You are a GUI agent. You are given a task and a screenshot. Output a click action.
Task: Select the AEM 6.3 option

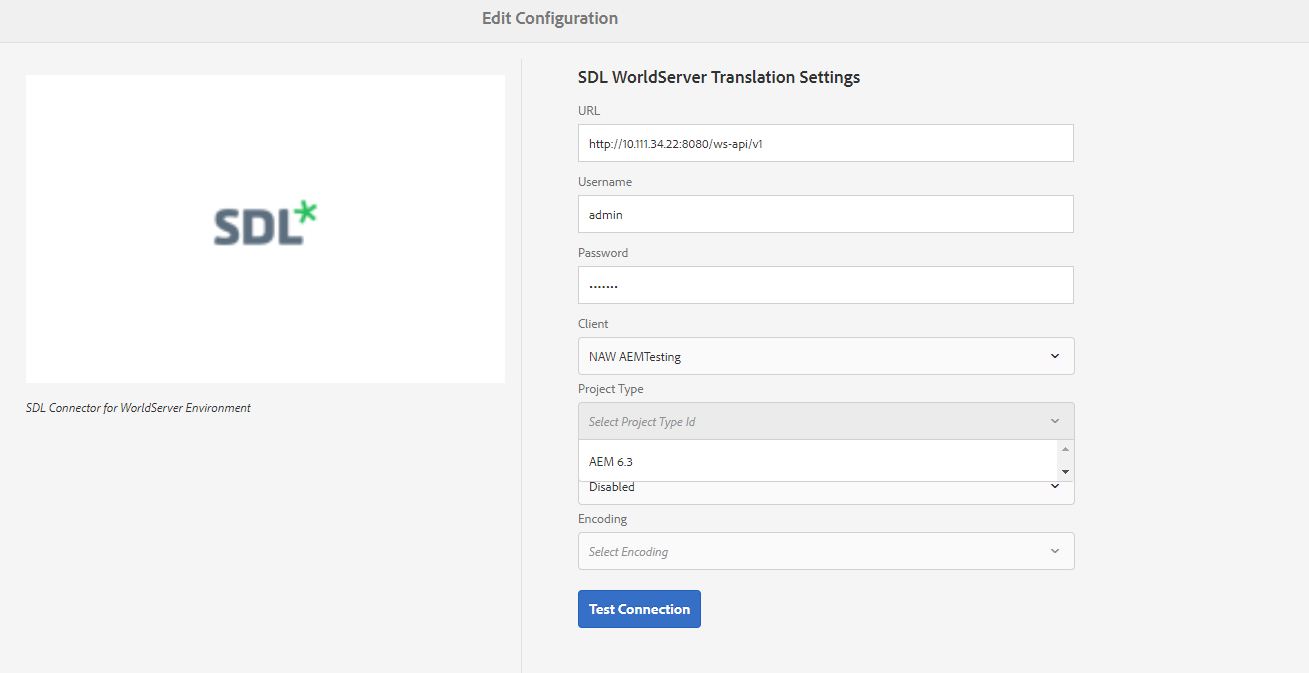(x=818, y=462)
